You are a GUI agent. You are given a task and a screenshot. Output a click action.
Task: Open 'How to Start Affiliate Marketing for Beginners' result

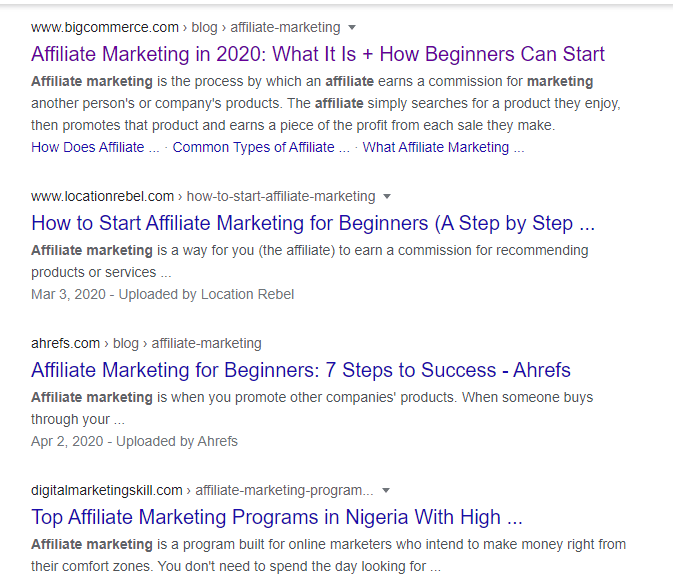pyautogui.click(x=313, y=223)
